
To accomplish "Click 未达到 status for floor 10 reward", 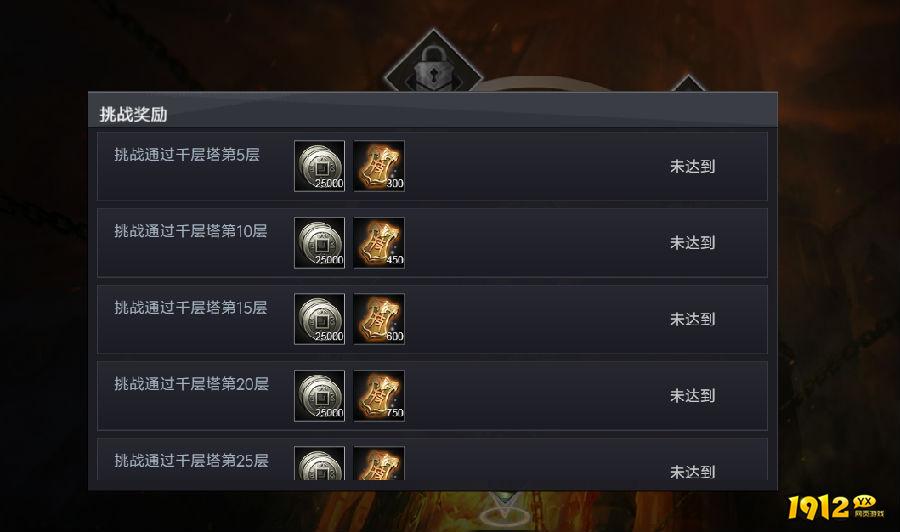I will pyautogui.click(x=692, y=243).
